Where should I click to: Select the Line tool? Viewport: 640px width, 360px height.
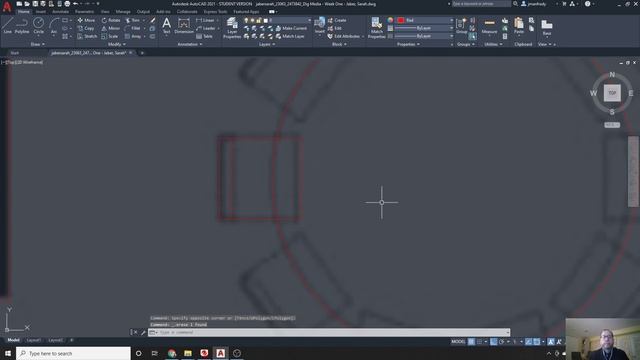click(7, 25)
